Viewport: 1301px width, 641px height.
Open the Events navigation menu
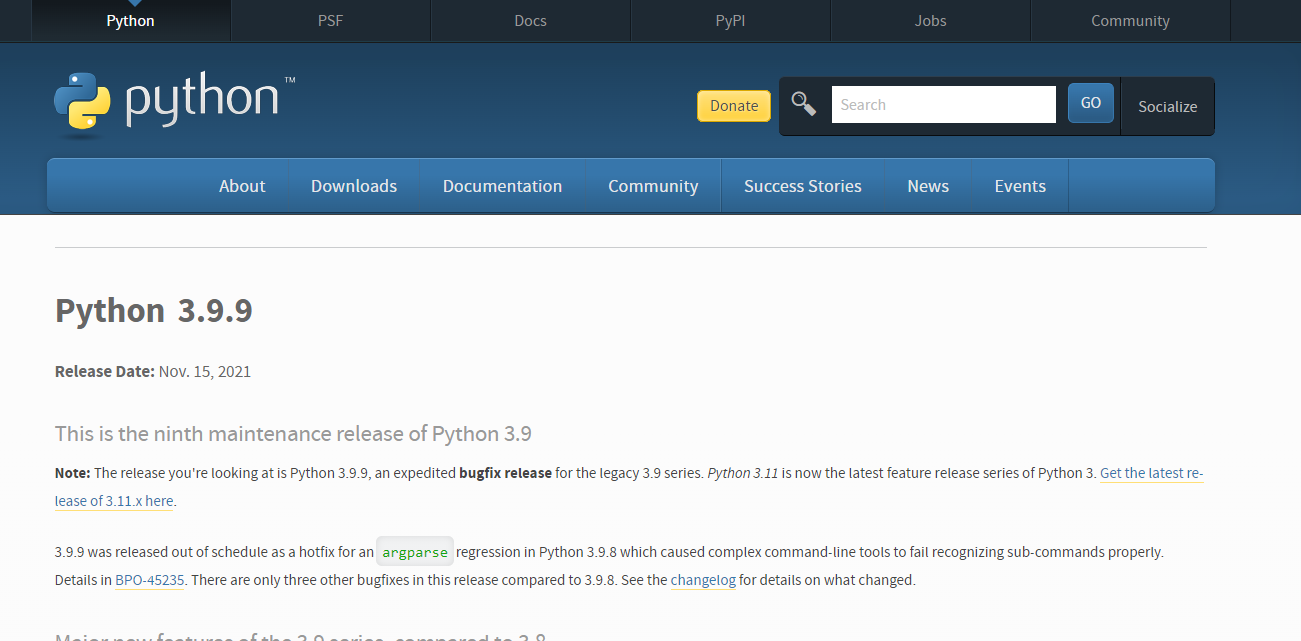[x=1020, y=186]
